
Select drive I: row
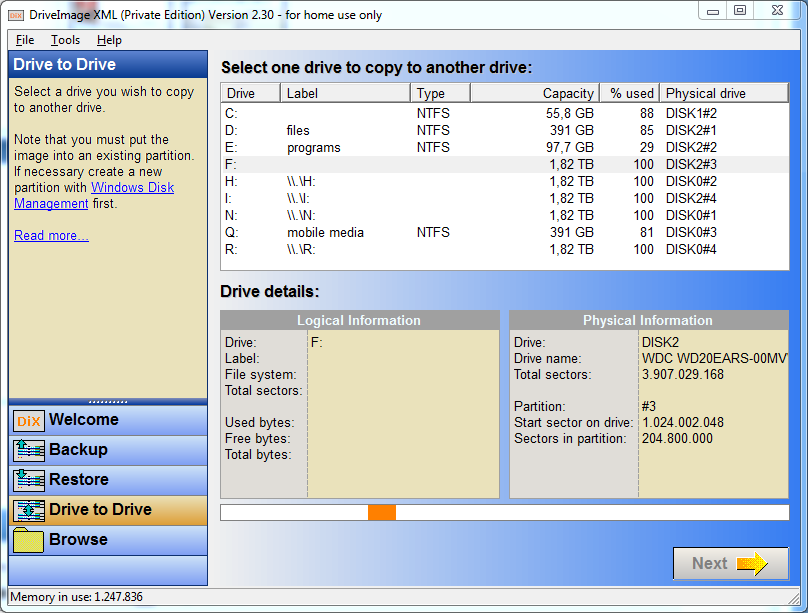click(x=504, y=198)
